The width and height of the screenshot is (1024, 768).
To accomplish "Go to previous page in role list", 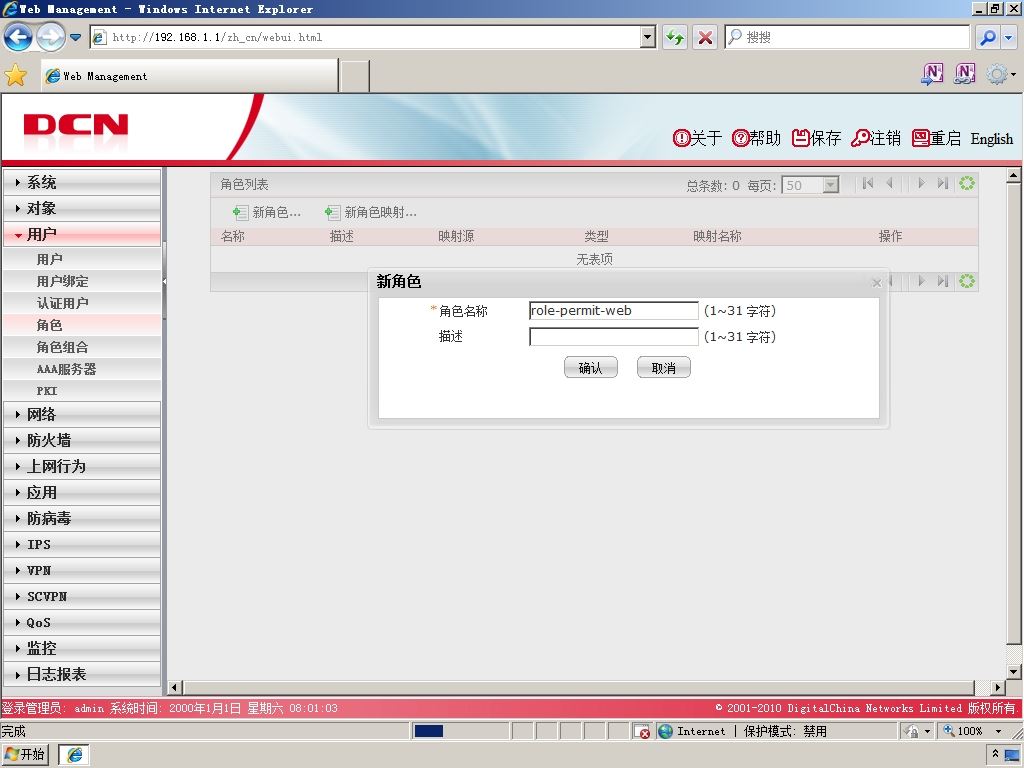I will (889, 184).
